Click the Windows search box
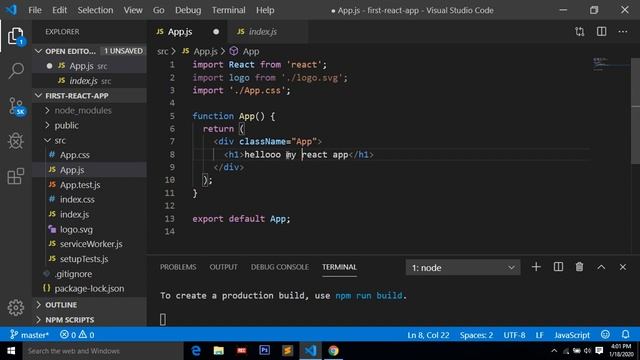Image resolution: width=640 pixels, height=360 pixels. click(x=102, y=351)
